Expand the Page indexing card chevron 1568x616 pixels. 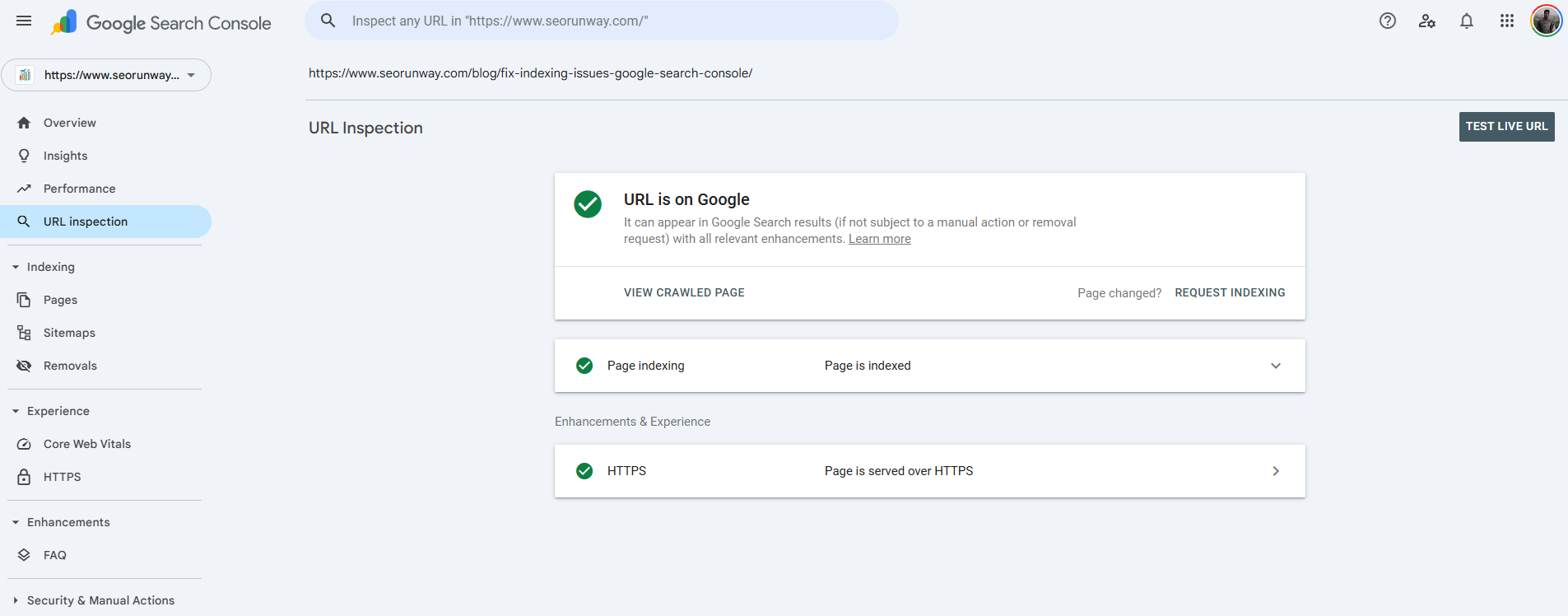[x=1276, y=366]
